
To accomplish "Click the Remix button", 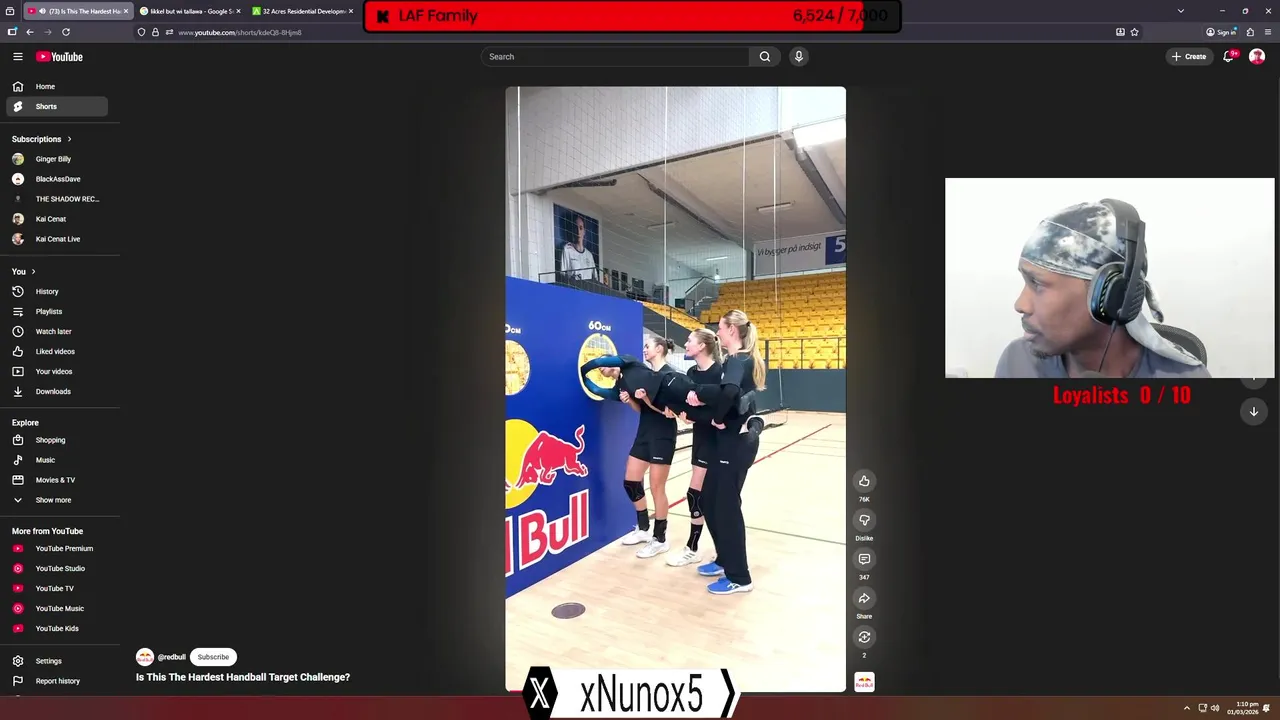I will pyautogui.click(x=864, y=637).
